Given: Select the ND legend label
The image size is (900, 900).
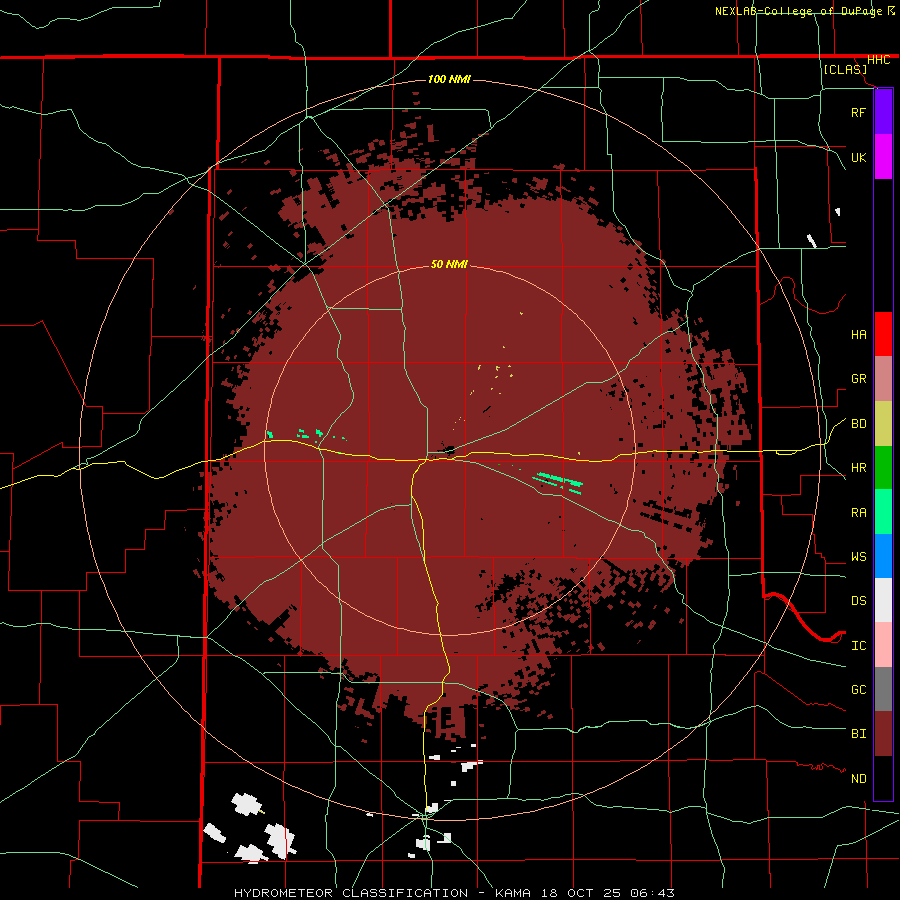Looking at the screenshot, I should (858, 779).
